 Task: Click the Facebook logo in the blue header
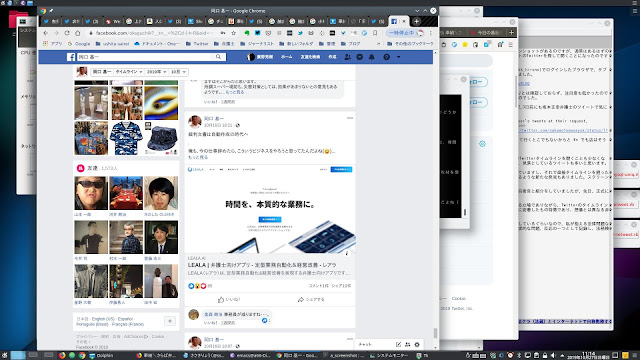coord(71,57)
